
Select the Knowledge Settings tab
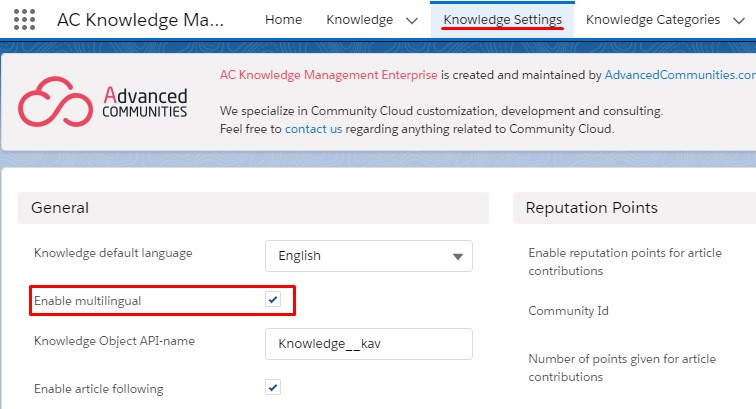coord(502,20)
